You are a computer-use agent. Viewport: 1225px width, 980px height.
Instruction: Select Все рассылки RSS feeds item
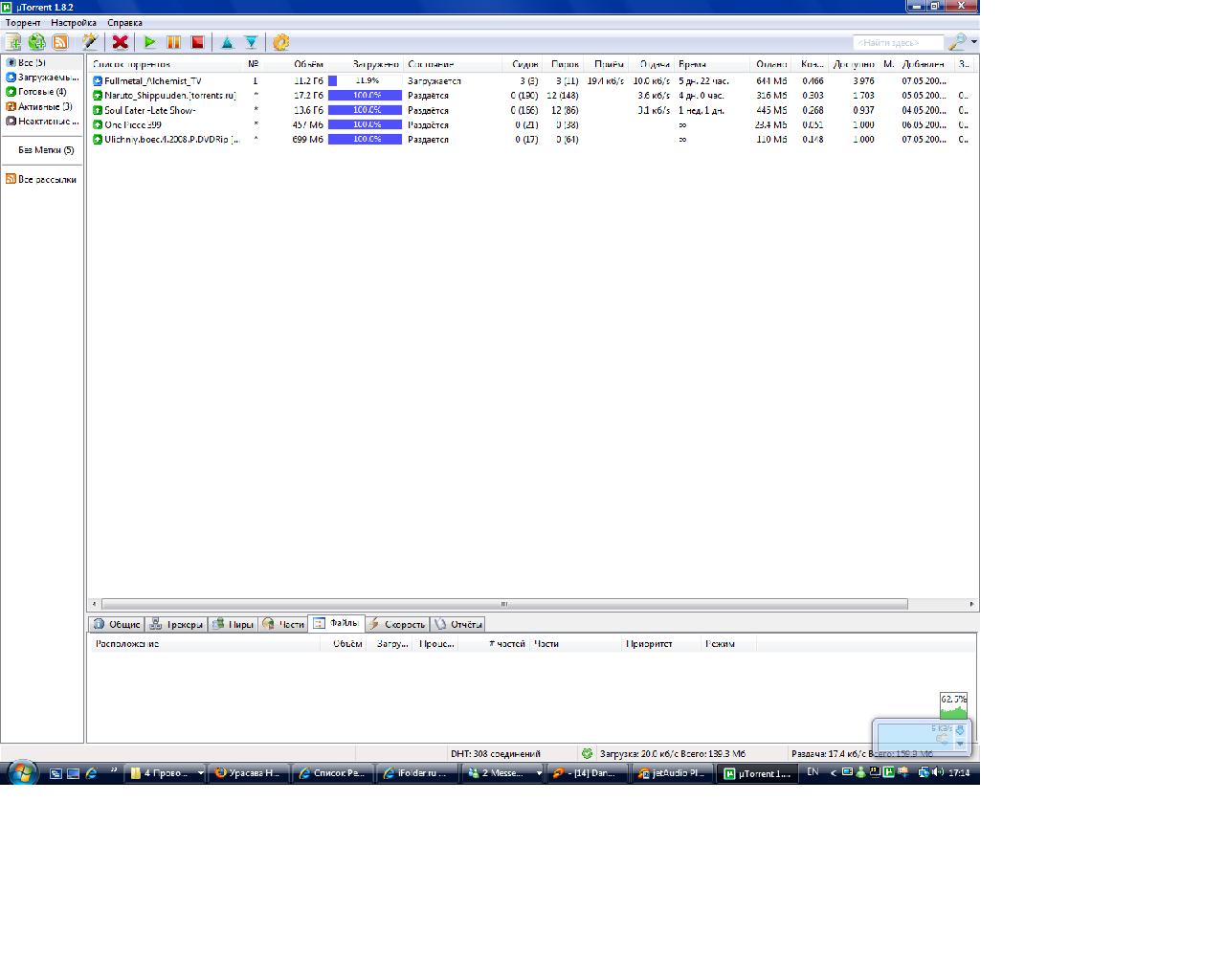41,179
